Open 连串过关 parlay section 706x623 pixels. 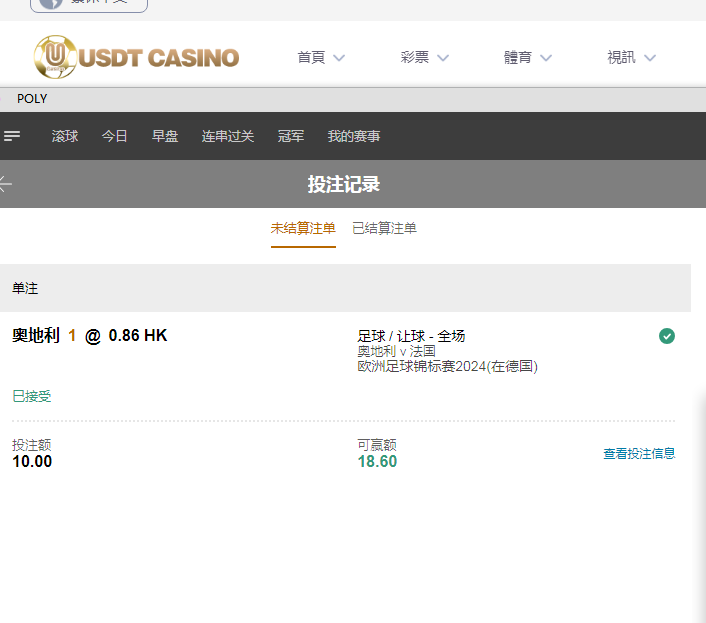tap(228, 136)
